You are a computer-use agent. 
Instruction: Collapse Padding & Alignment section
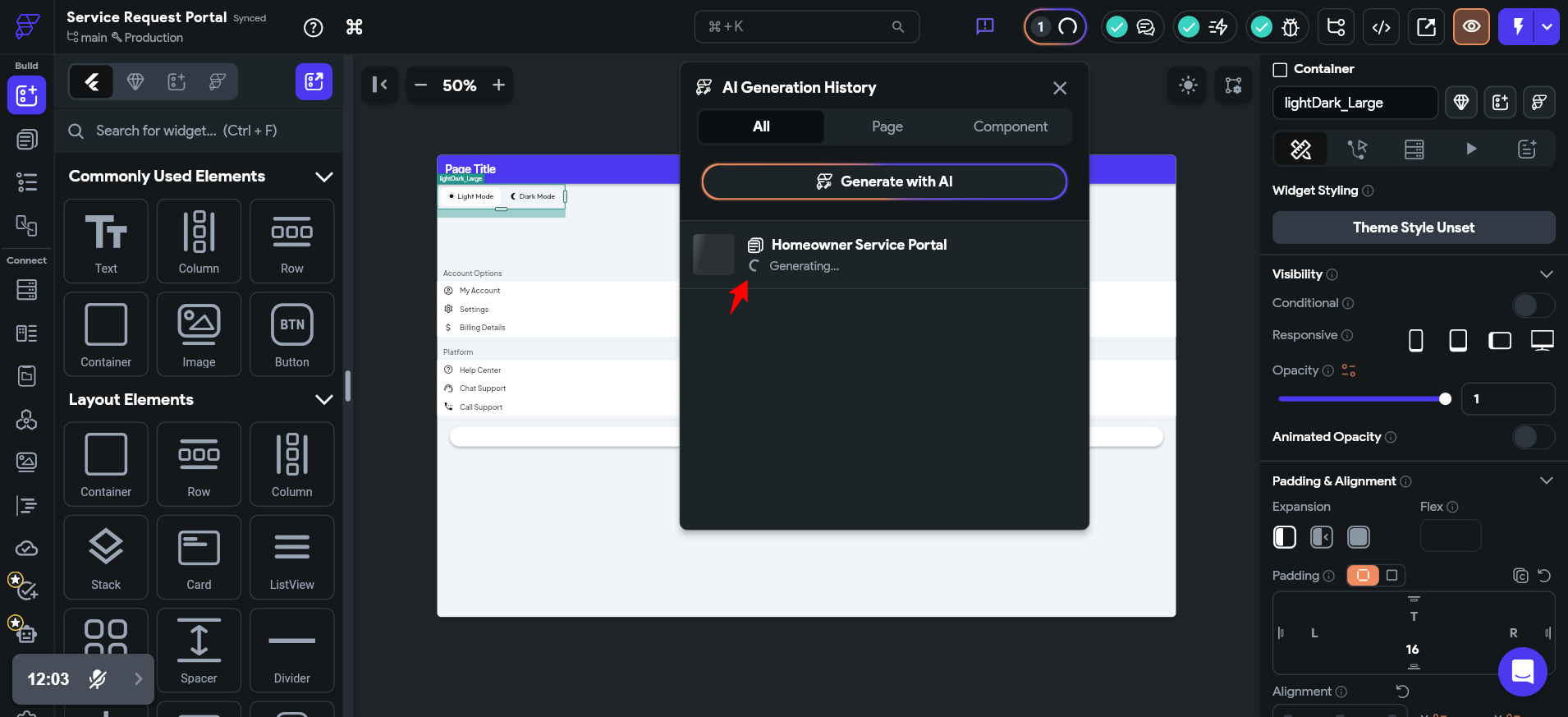[1547, 481]
